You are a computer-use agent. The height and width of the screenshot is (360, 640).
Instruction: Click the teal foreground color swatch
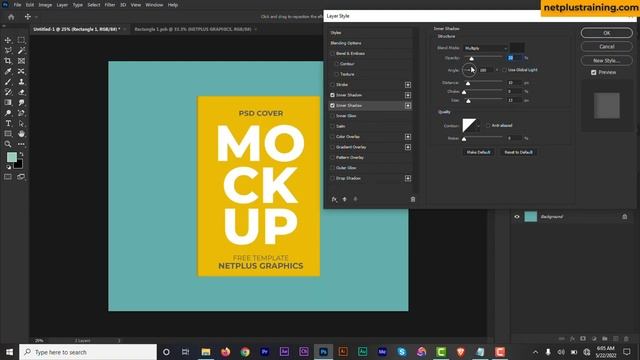(x=11, y=157)
